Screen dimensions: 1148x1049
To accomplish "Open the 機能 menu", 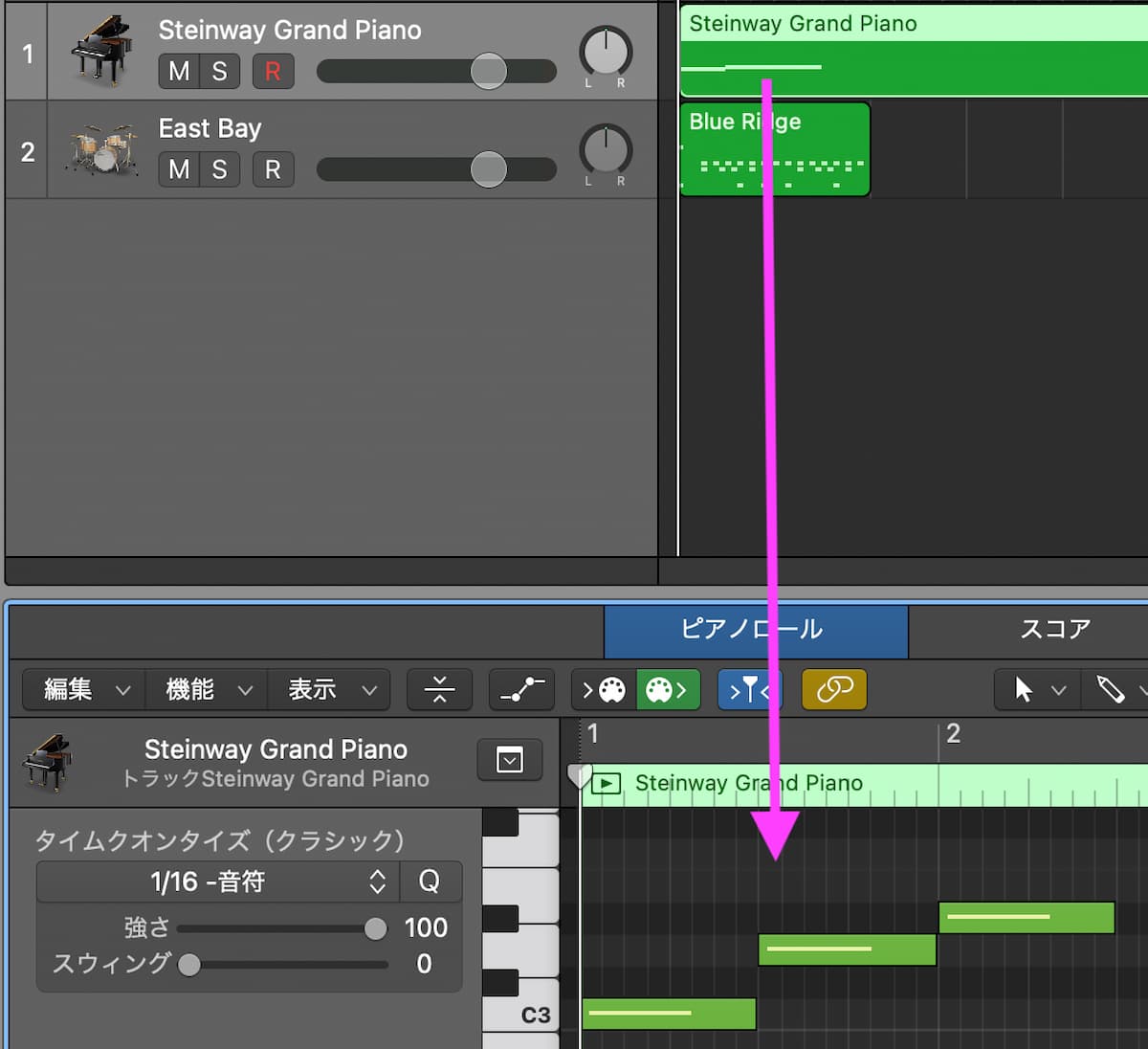I will (208, 689).
